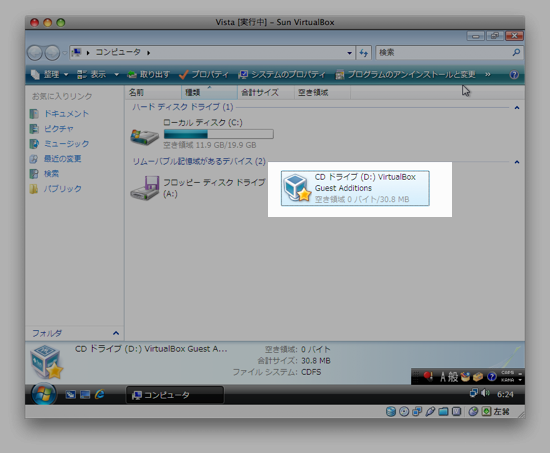Screen dimensions: 550x453
Task: Open the address bar history dropdown
Action: (349, 53)
